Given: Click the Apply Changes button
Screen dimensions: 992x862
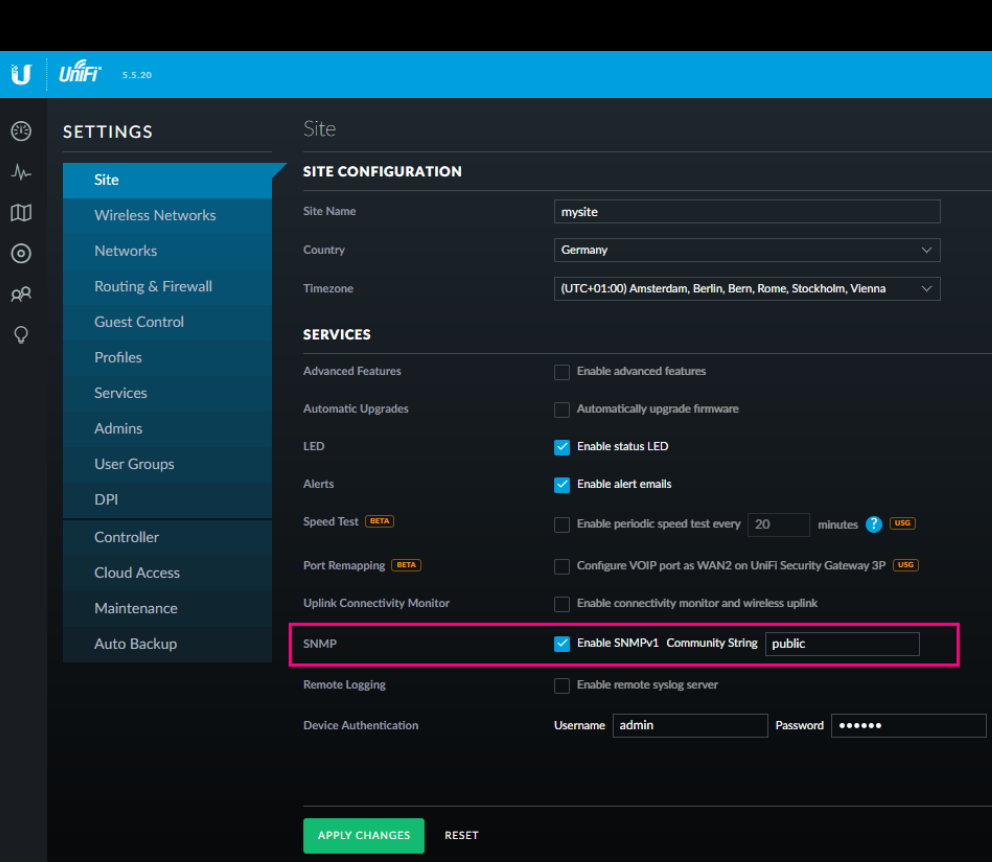Looking at the screenshot, I should [363, 835].
